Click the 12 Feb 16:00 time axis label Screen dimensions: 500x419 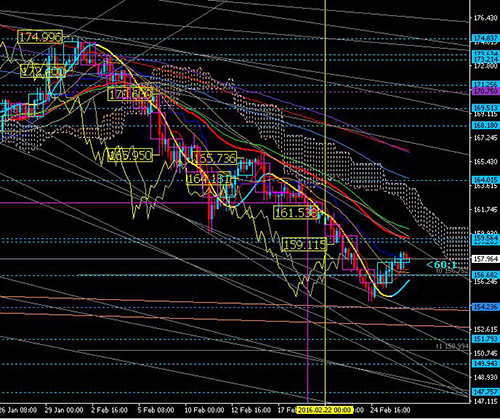(x=251, y=410)
